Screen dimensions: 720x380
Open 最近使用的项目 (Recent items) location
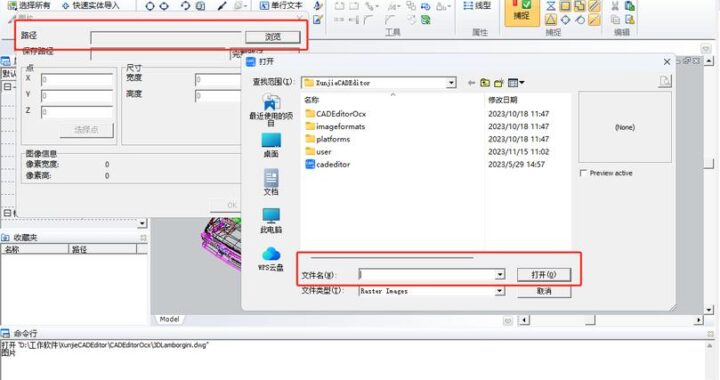(271, 109)
